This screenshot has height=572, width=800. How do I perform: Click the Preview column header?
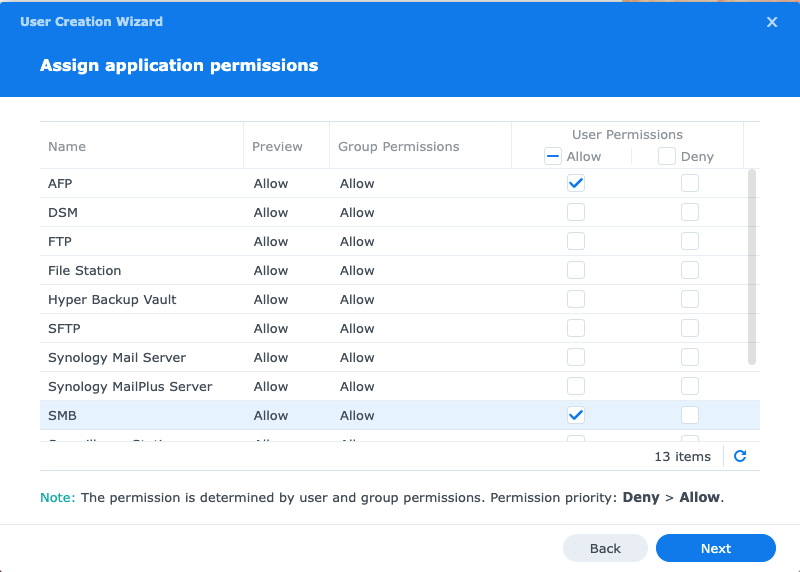coord(277,147)
